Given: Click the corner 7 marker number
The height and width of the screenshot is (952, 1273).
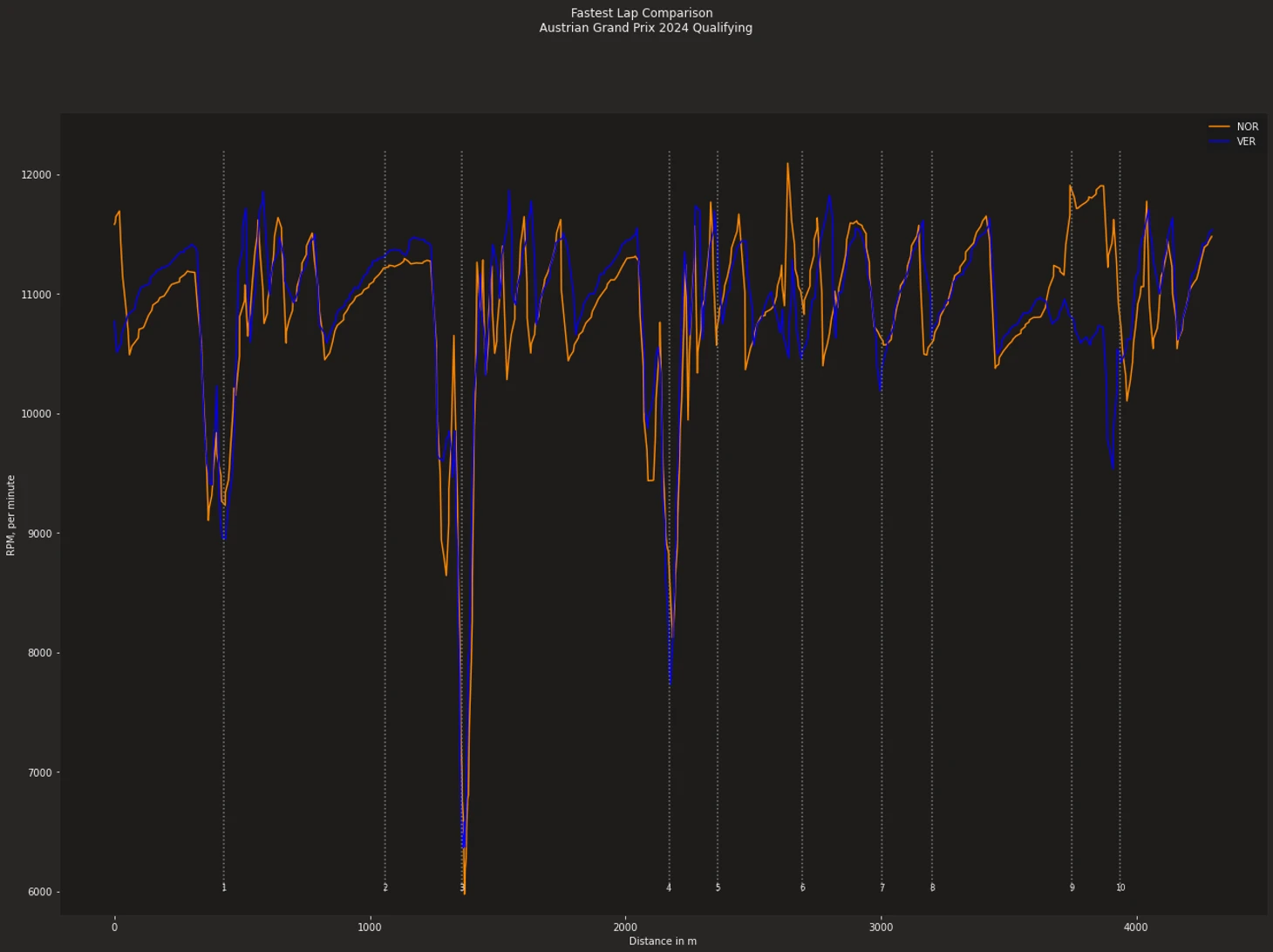Looking at the screenshot, I should (882, 887).
